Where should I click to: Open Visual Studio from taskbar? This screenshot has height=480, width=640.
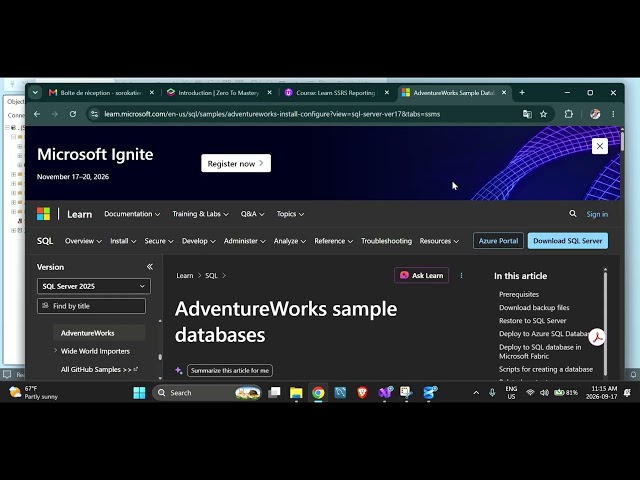point(384,393)
